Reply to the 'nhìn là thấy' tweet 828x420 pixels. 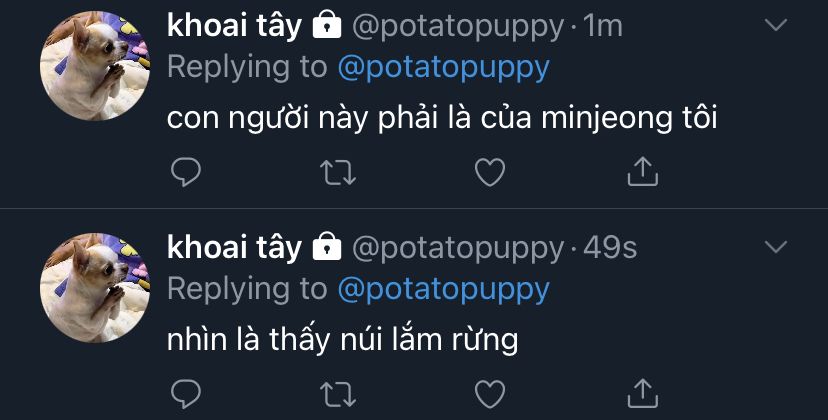click(x=187, y=393)
